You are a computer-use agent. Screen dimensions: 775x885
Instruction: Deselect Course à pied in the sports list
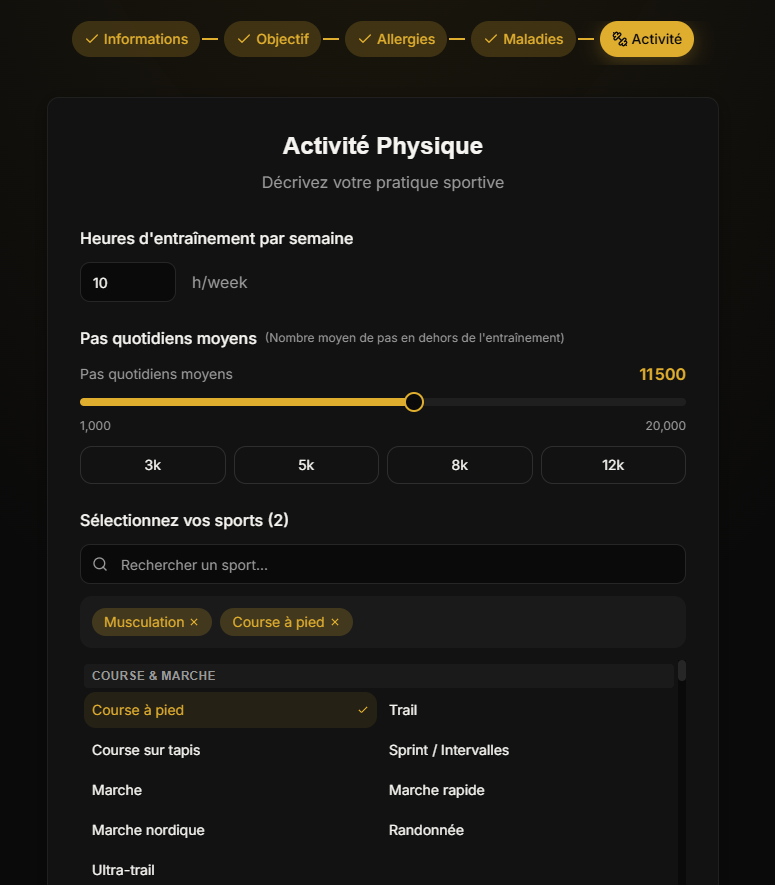pyautogui.click(x=230, y=710)
